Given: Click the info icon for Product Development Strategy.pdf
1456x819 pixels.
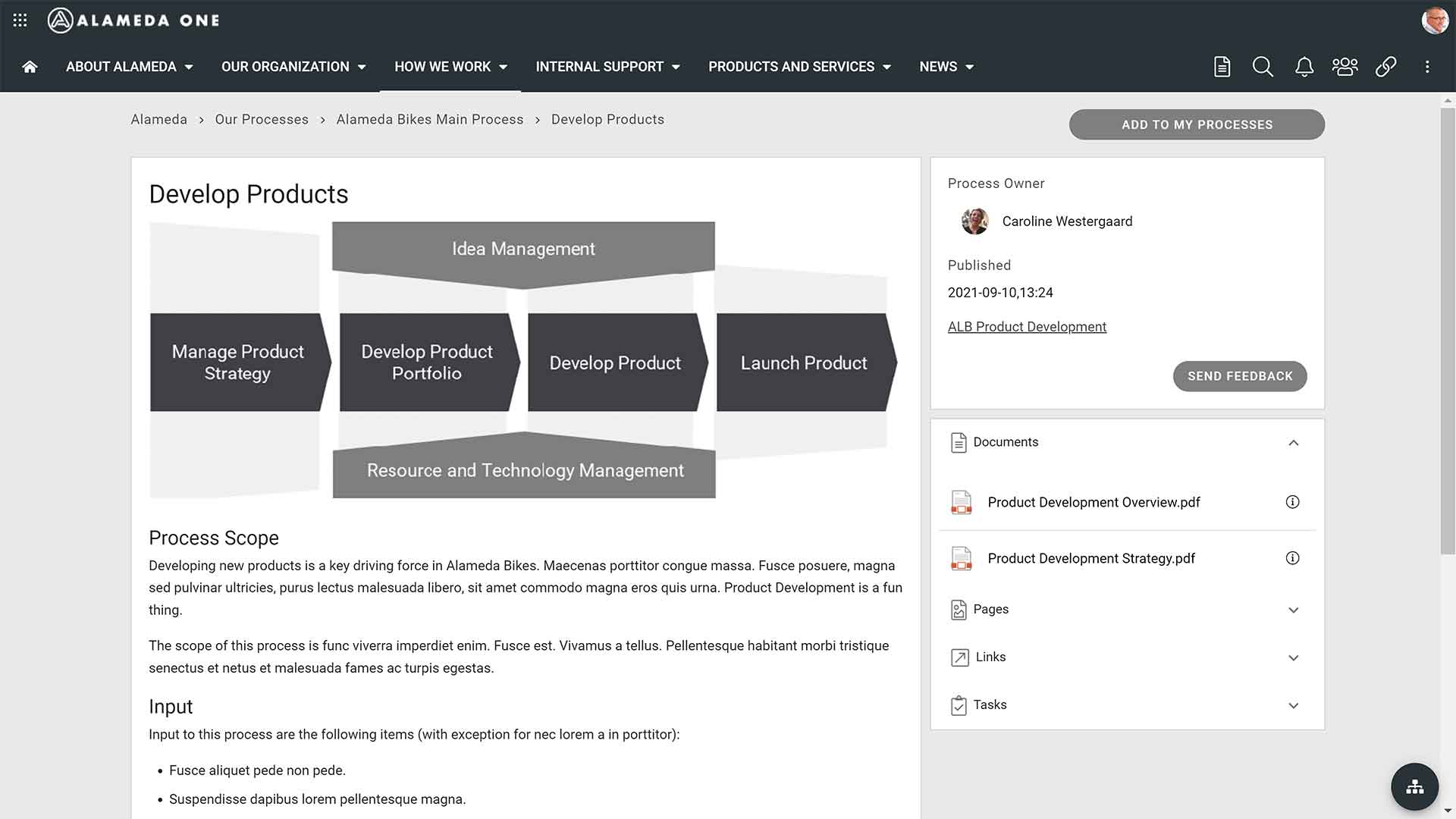Looking at the screenshot, I should coord(1293,558).
